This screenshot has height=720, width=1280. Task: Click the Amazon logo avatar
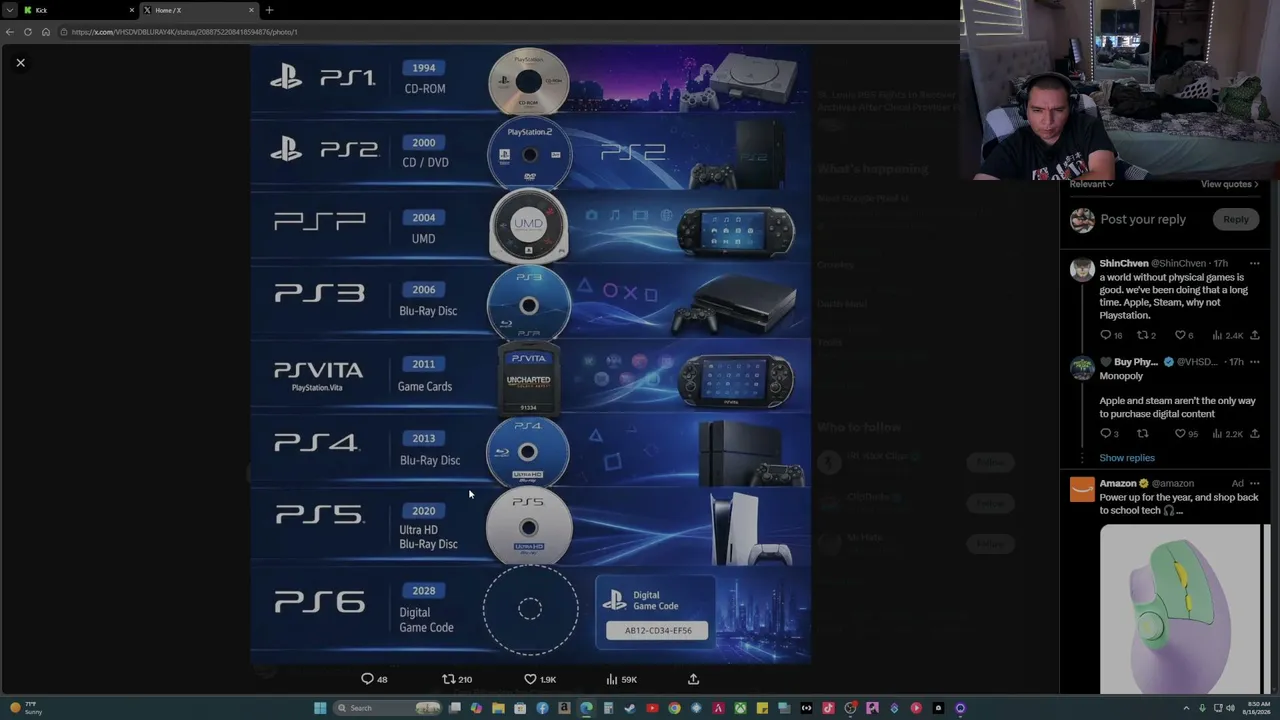1082,490
